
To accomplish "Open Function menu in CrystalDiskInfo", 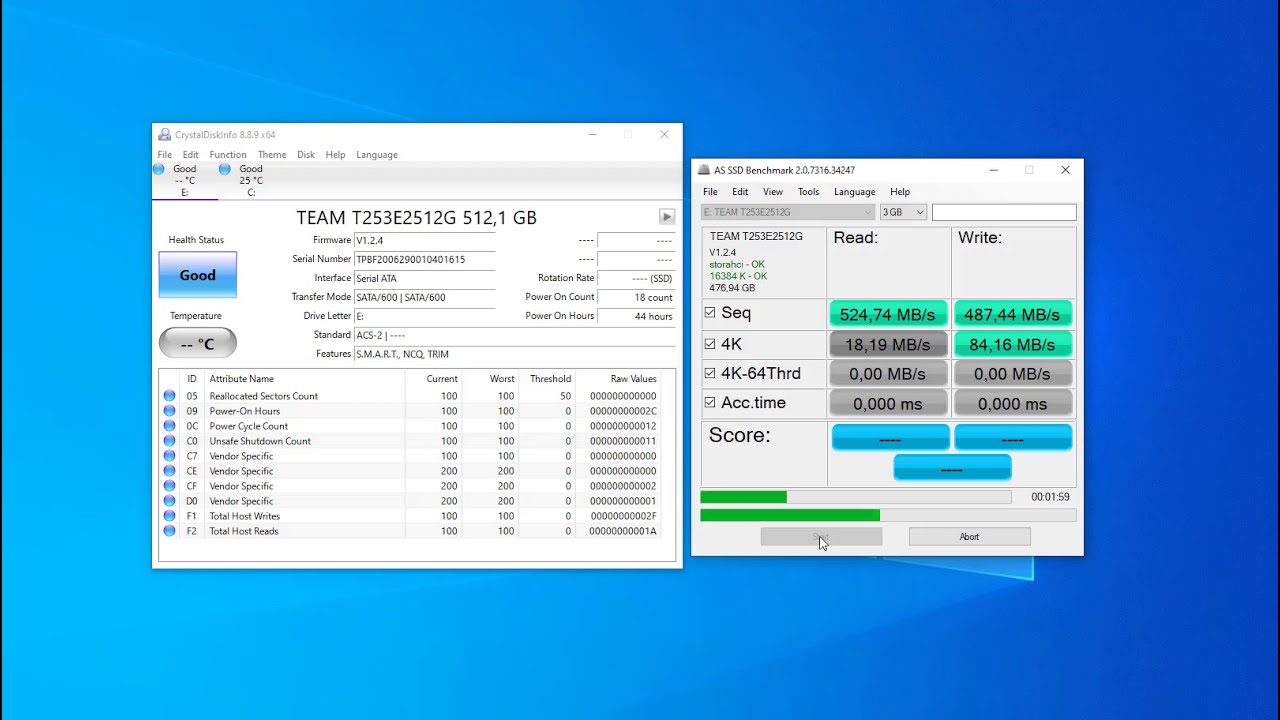I will 228,155.
